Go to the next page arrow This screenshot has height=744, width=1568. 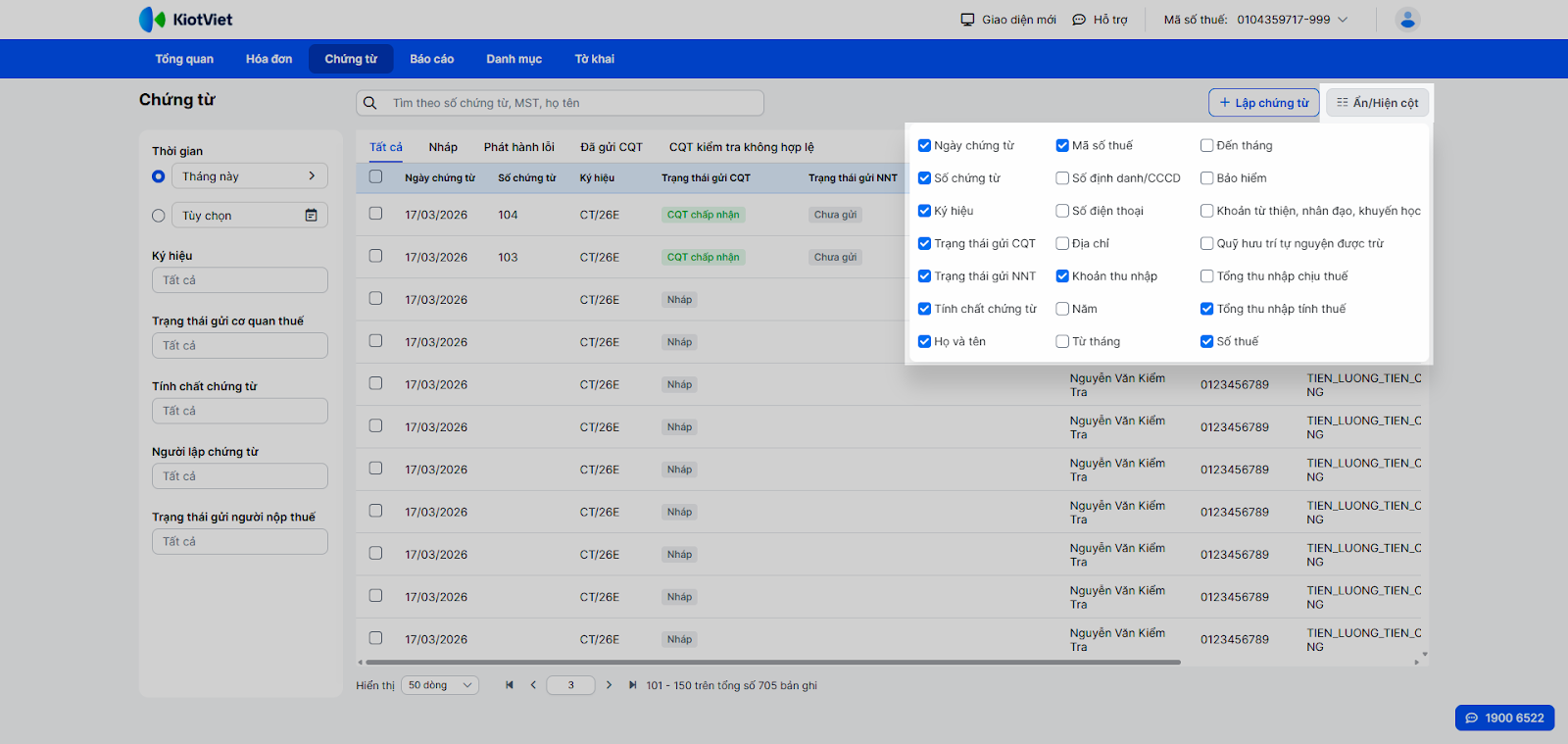tap(609, 685)
